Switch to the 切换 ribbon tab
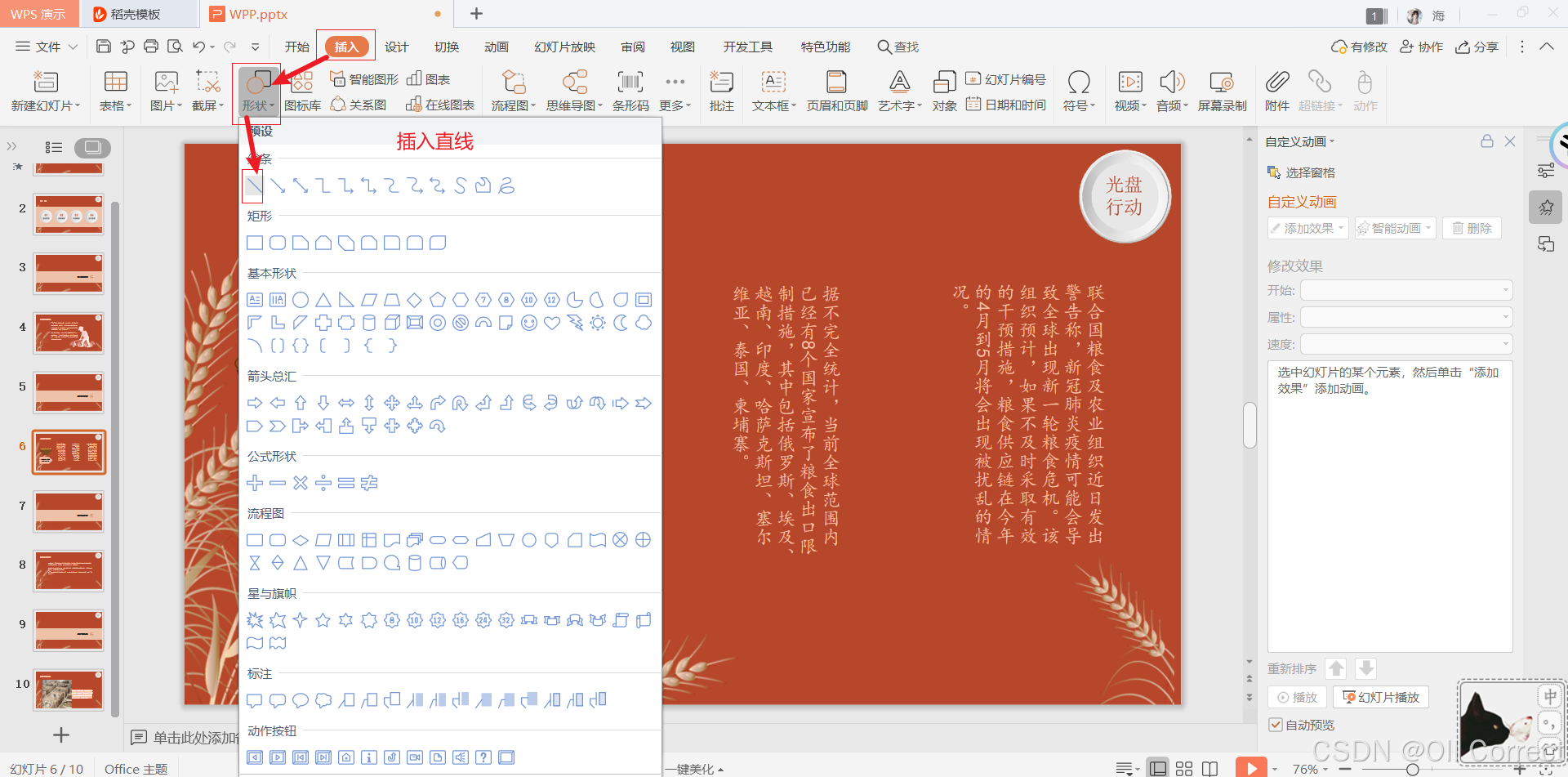Image resolution: width=1568 pixels, height=777 pixels. pos(447,47)
